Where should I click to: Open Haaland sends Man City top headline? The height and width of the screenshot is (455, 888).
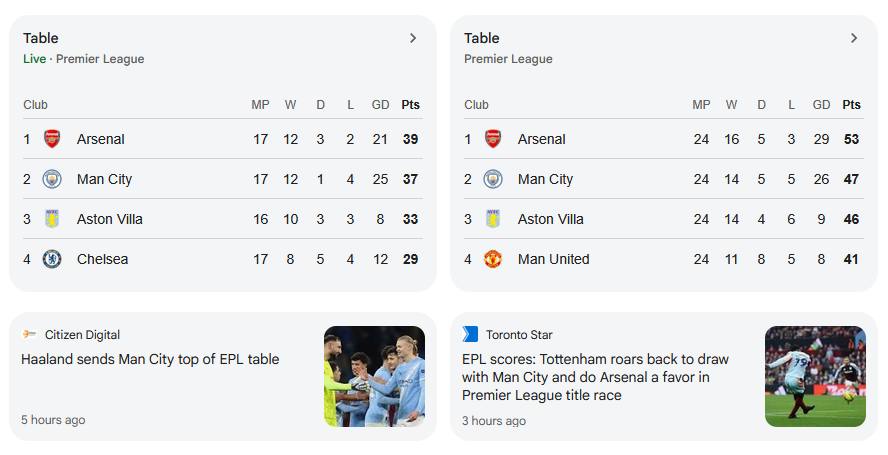click(x=150, y=359)
